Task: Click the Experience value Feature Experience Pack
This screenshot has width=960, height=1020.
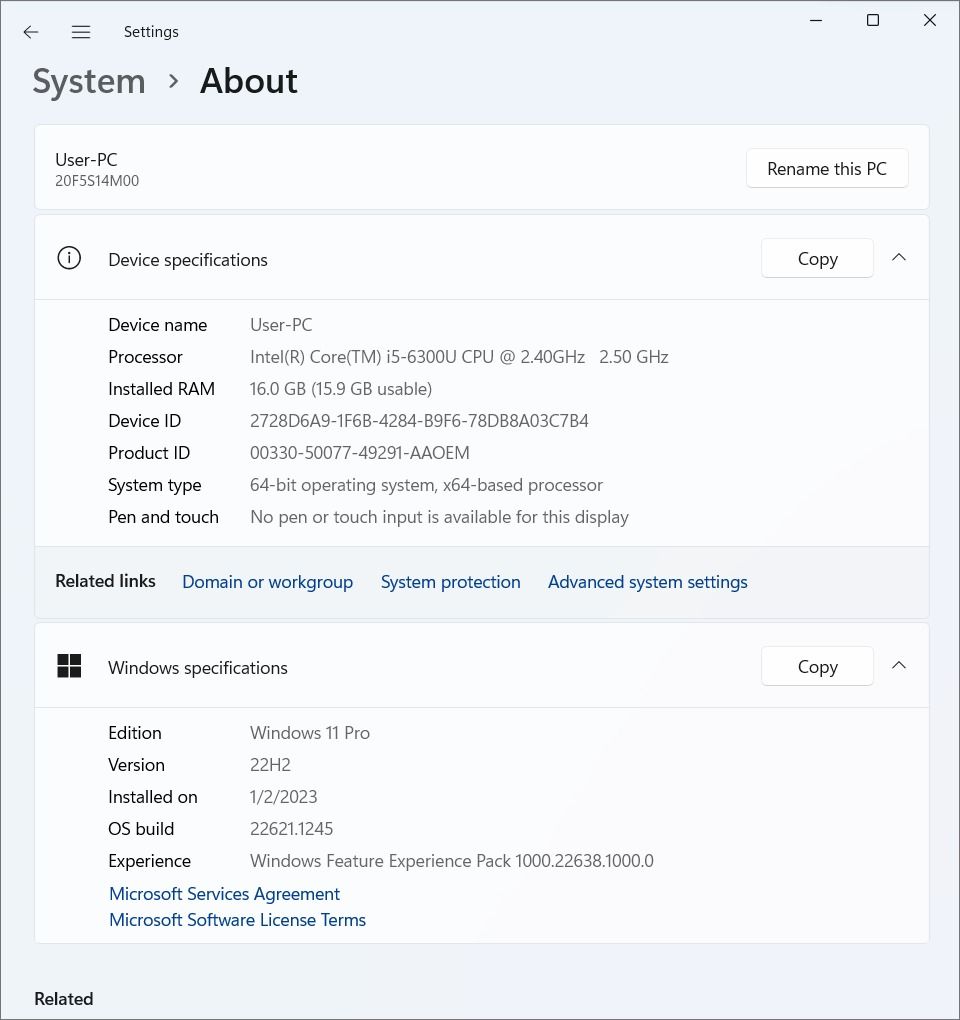Action: click(451, 861)
